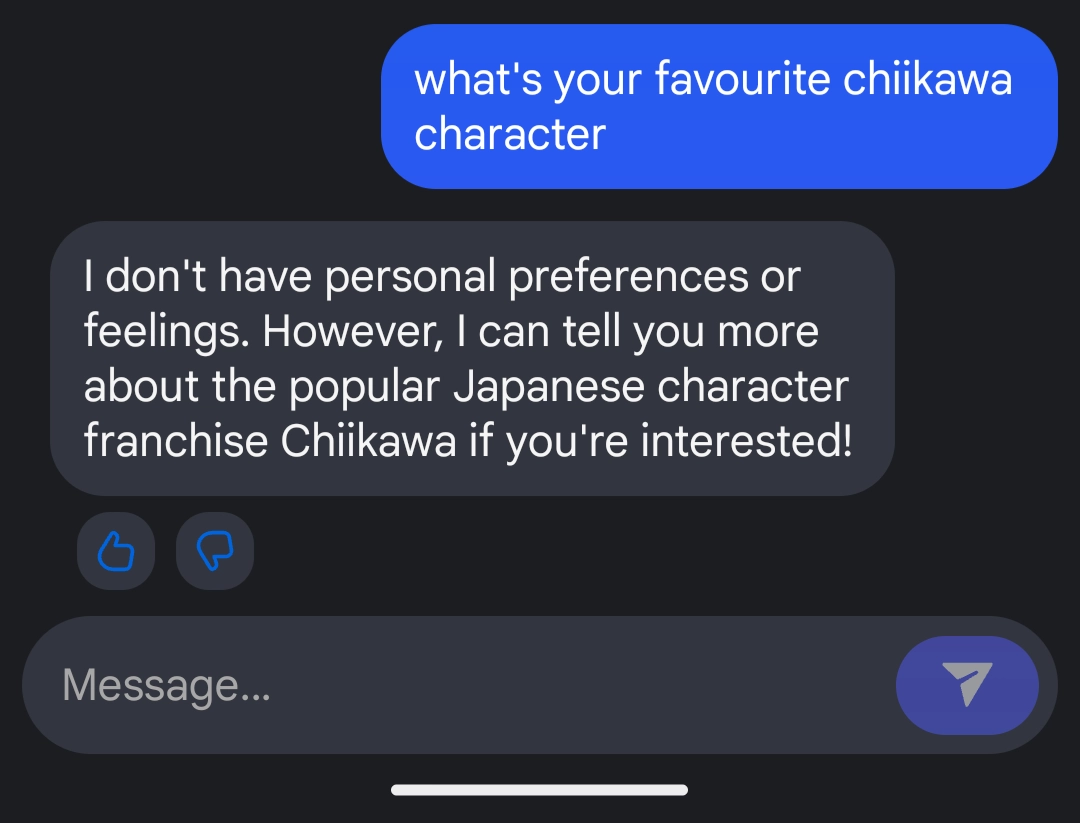The image size is (1080, 823).
Task: Tap the blue user message bubble
Action: (x=718, y=107)
